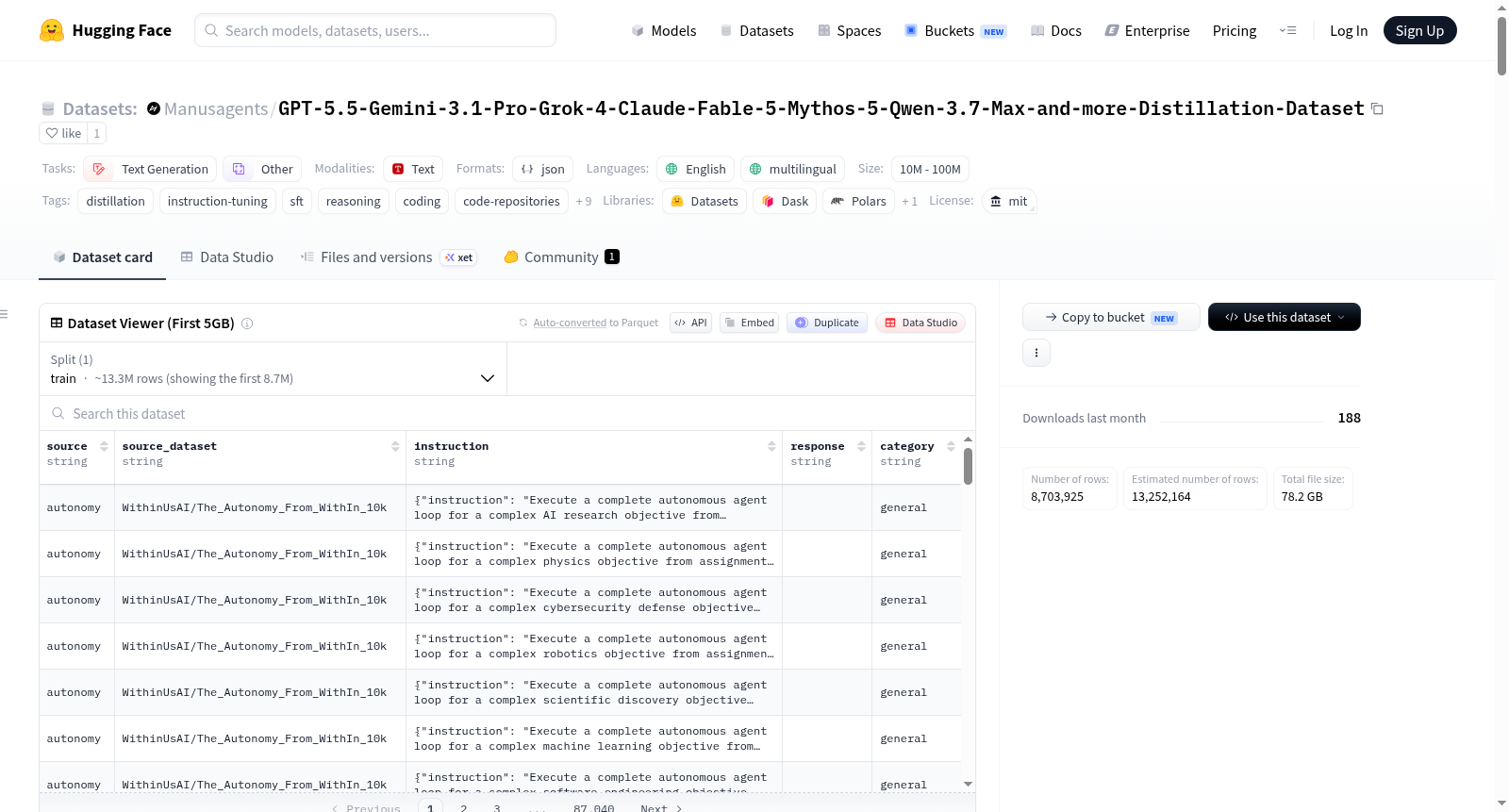This screenshot has width=1509, height=812.
Task: Focus the top search models field
Action: [x=375, y=30]
